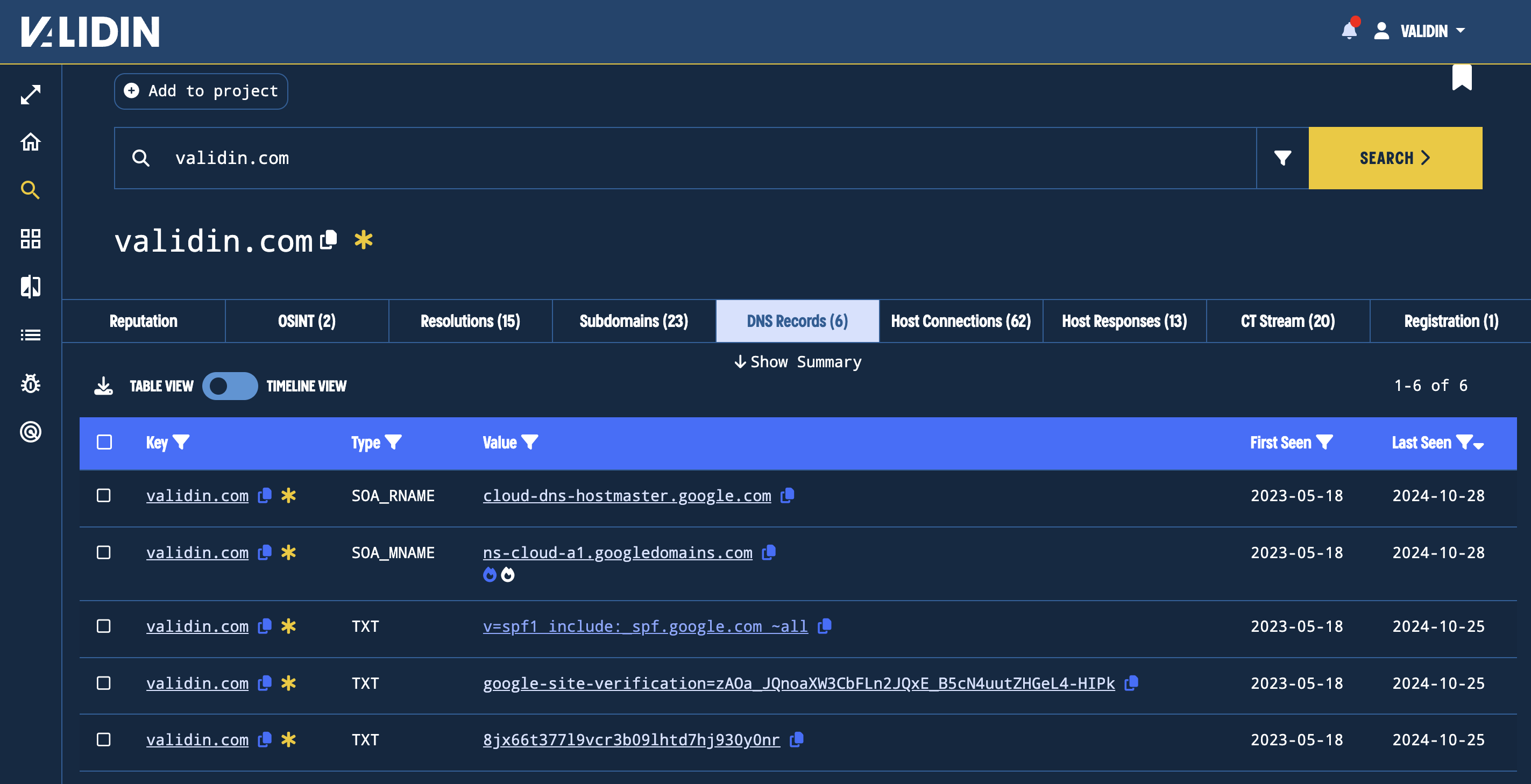Image resolution: width=1531 pixels, height=784 pixels.
Task: Open ns-cloud-a1.googledomains.com link
Action: click(618, 552)
